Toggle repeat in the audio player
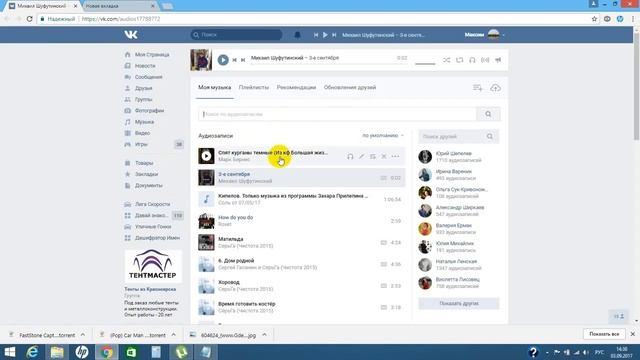This screenshot has width=640, height=360. (x=460, y=60)
